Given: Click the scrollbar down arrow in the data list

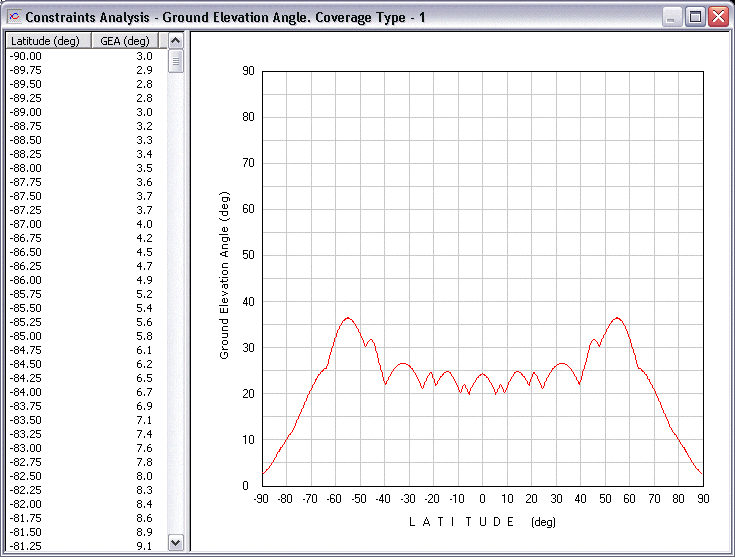Looking at the screenshot, I should tap(176, 542).
